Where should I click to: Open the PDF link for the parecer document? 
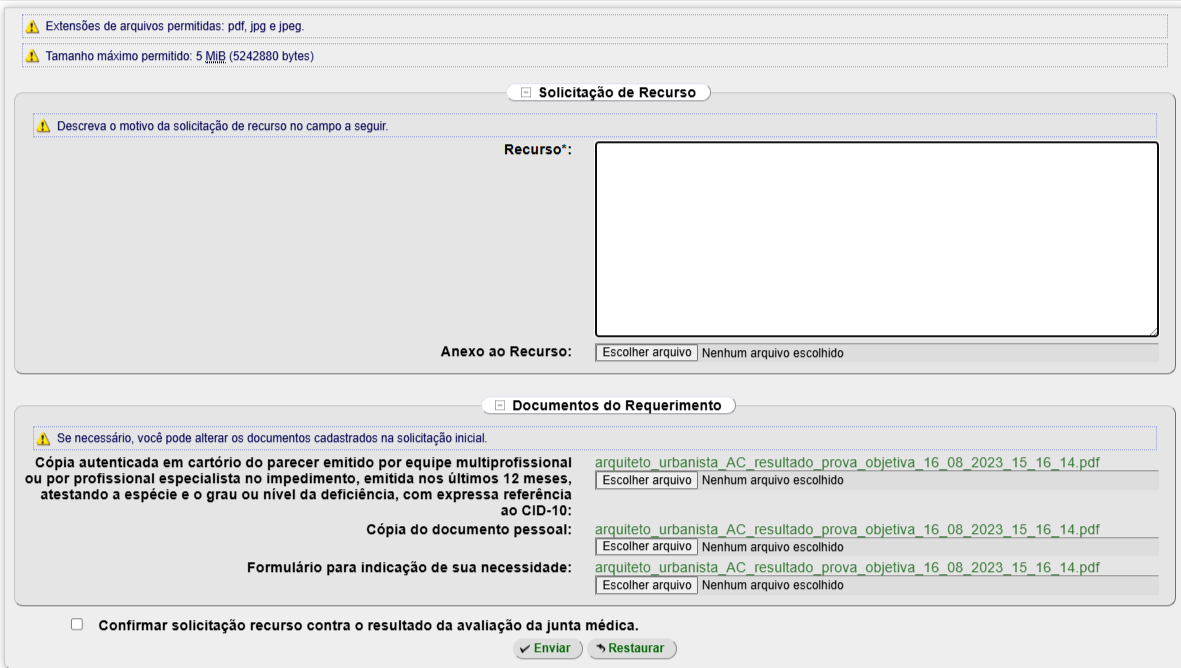tap(847, 462)
